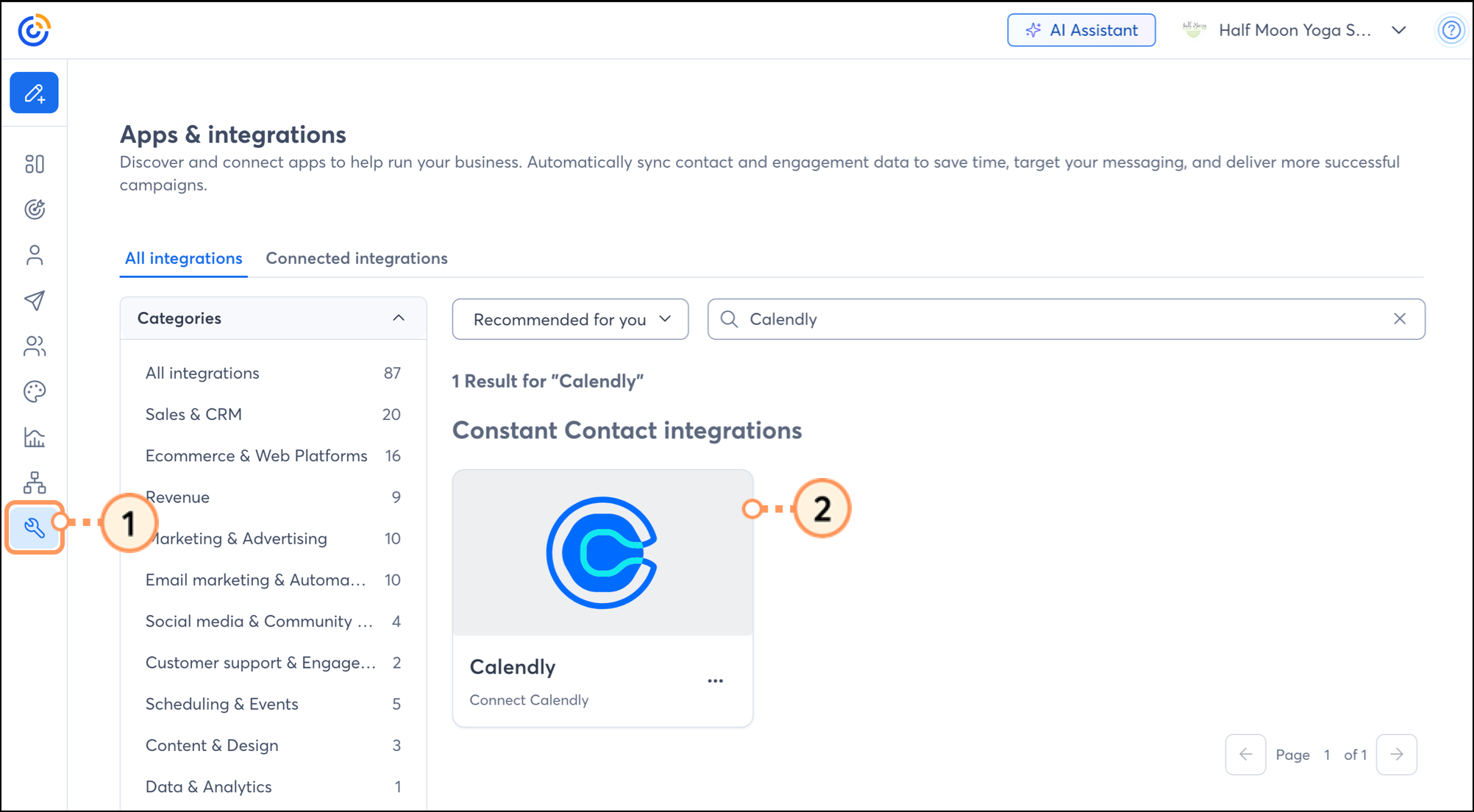Click the Constant Contact logo
Image resolution: width=1474 pixels, height=812 pixels.
click(x=34, y=30)
